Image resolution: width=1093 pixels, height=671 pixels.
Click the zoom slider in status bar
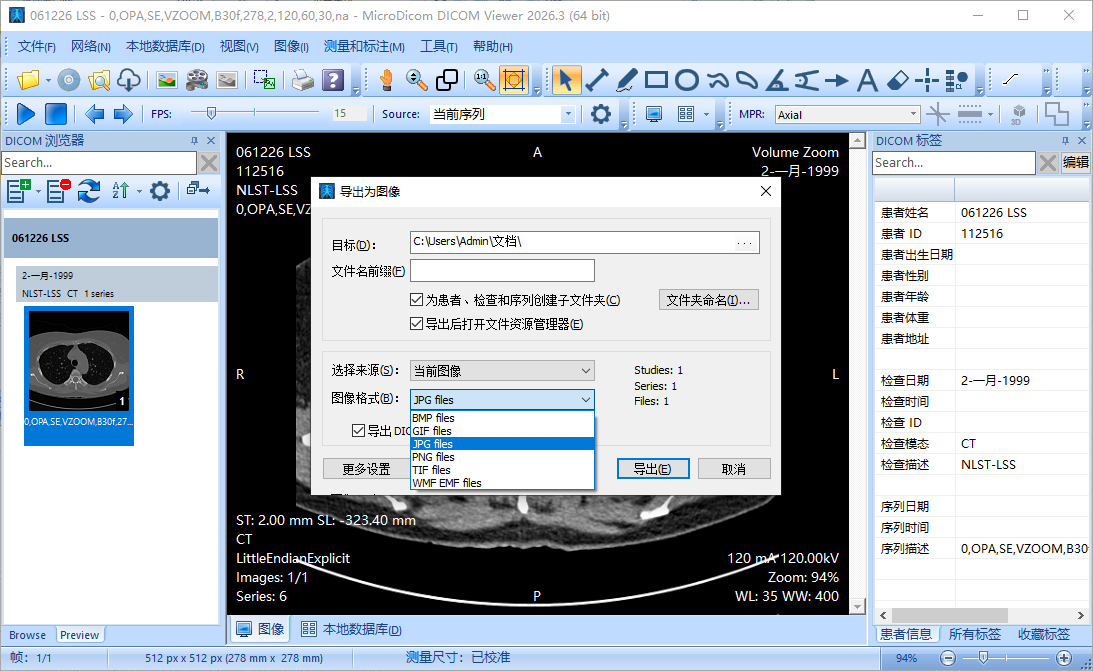pos(983,657)
